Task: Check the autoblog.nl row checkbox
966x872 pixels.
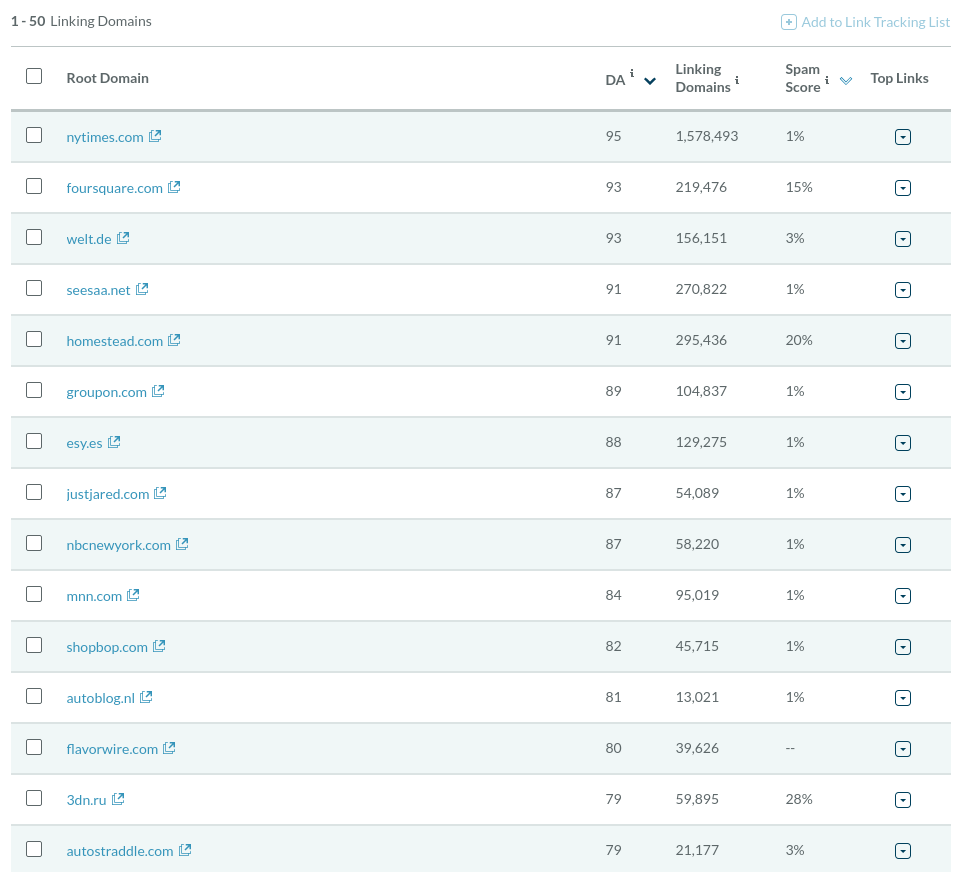Action: pos(34,696)
